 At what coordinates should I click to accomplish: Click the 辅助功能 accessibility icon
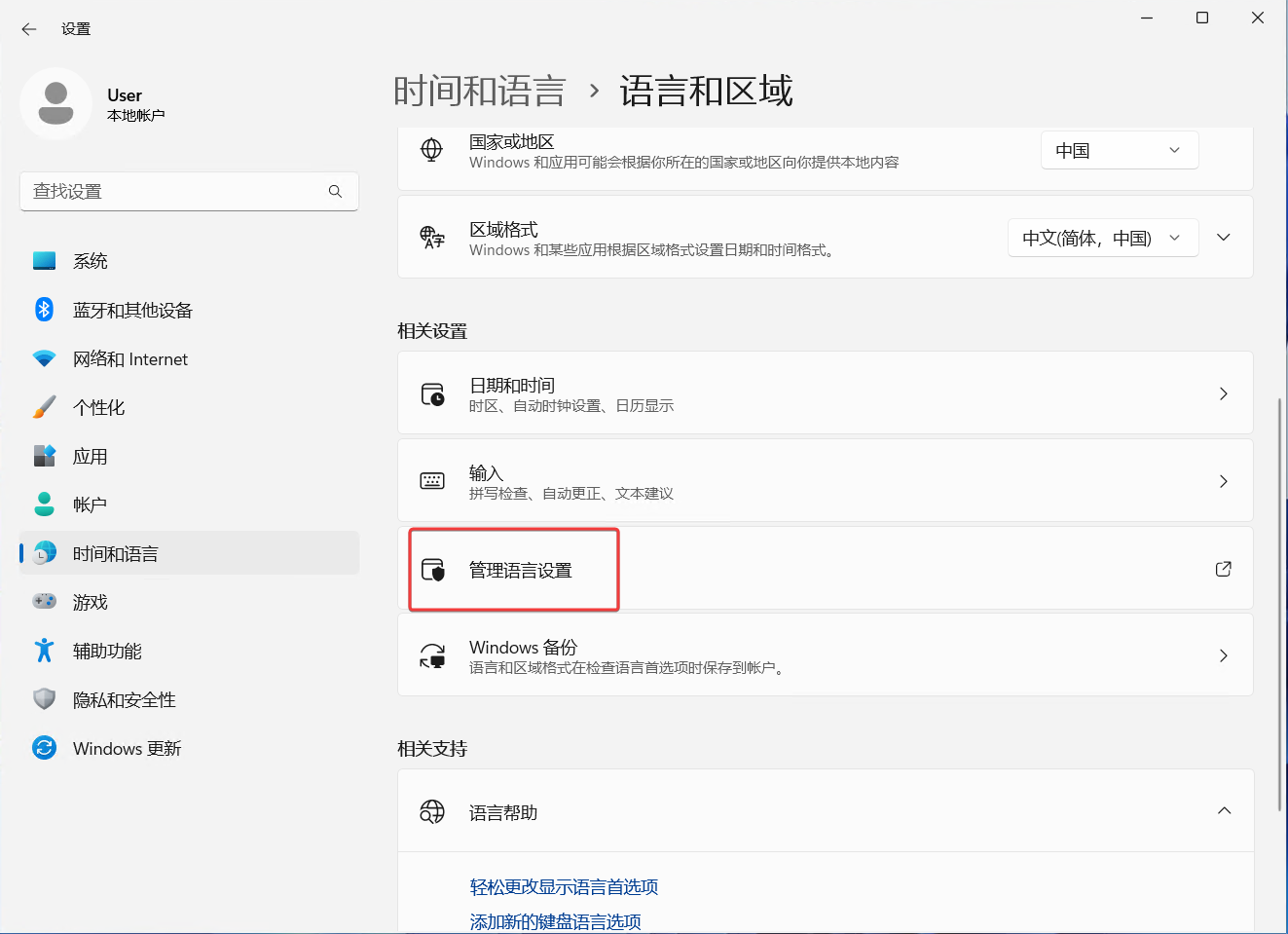44,651
